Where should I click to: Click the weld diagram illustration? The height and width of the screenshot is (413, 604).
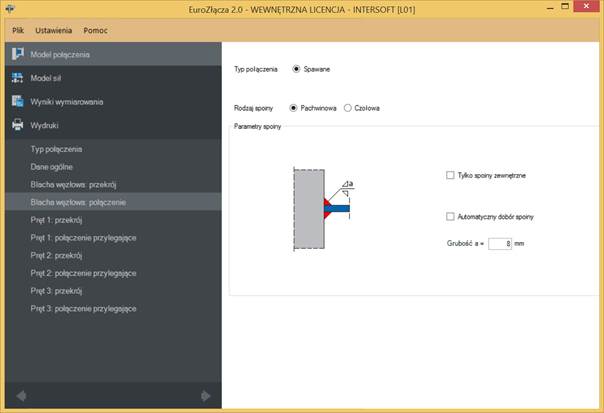[x=324, y=209]
